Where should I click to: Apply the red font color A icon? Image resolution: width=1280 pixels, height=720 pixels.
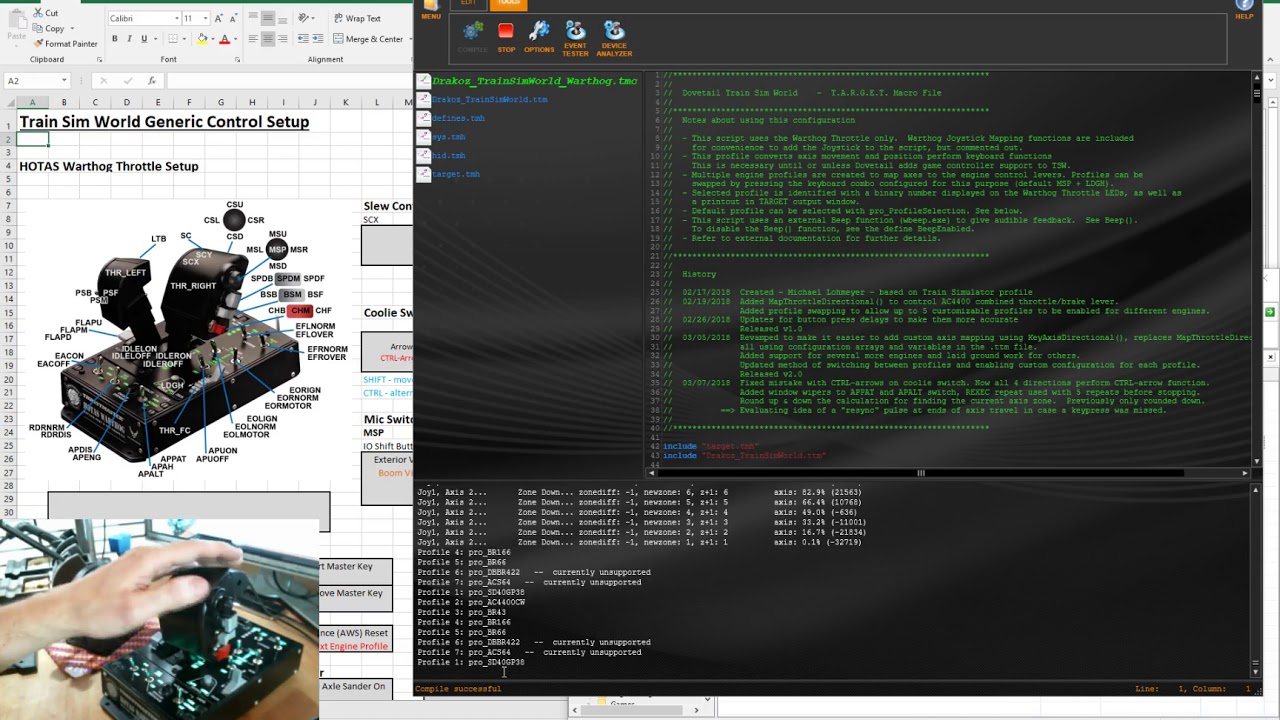click(224, 39)
